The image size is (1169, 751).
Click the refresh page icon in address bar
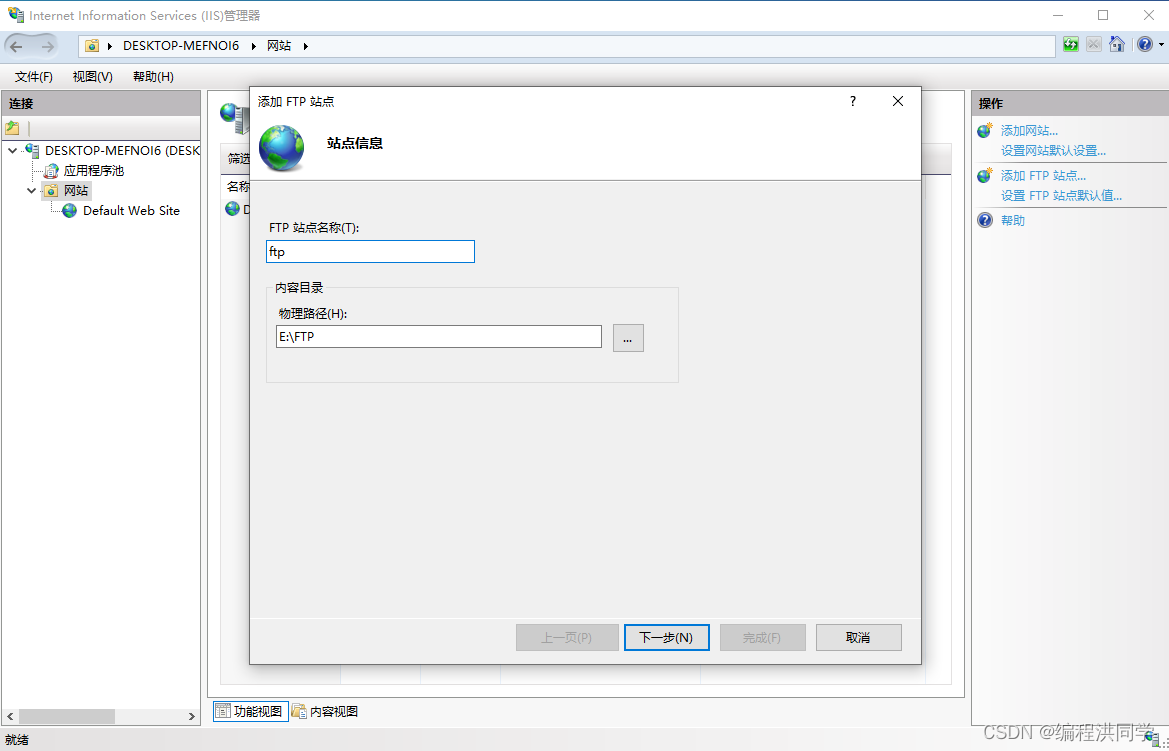tap(1071, 45)
